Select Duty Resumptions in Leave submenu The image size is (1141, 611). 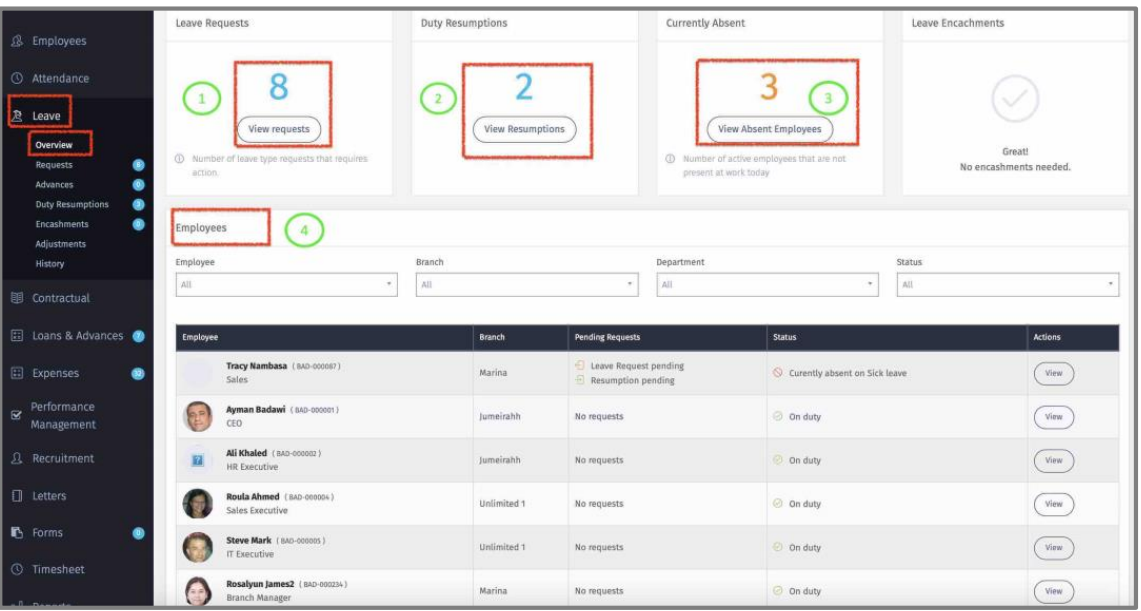click(x=72, y=205)
